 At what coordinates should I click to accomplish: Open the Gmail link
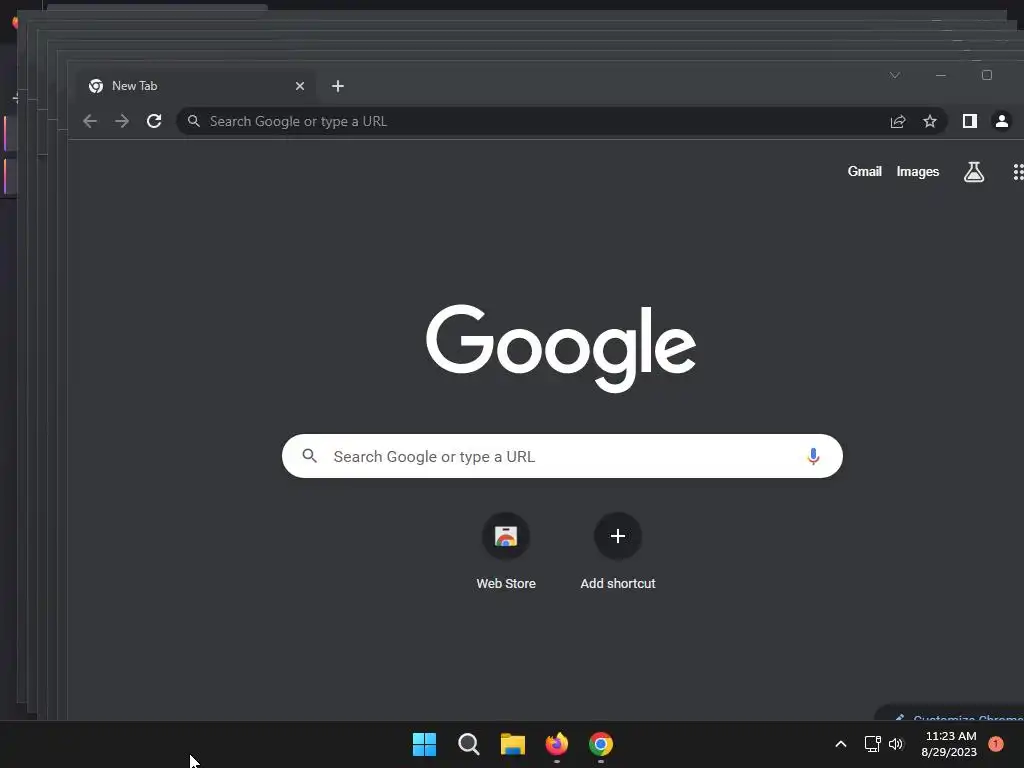865,172
